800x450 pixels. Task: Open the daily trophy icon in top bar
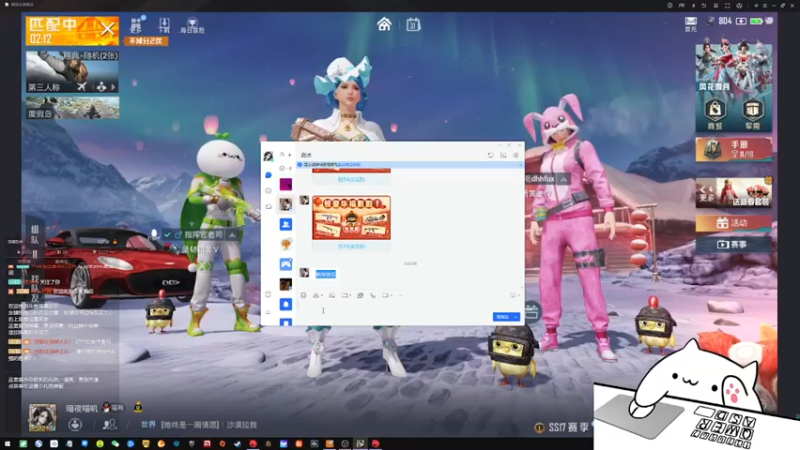coord(192,26)
